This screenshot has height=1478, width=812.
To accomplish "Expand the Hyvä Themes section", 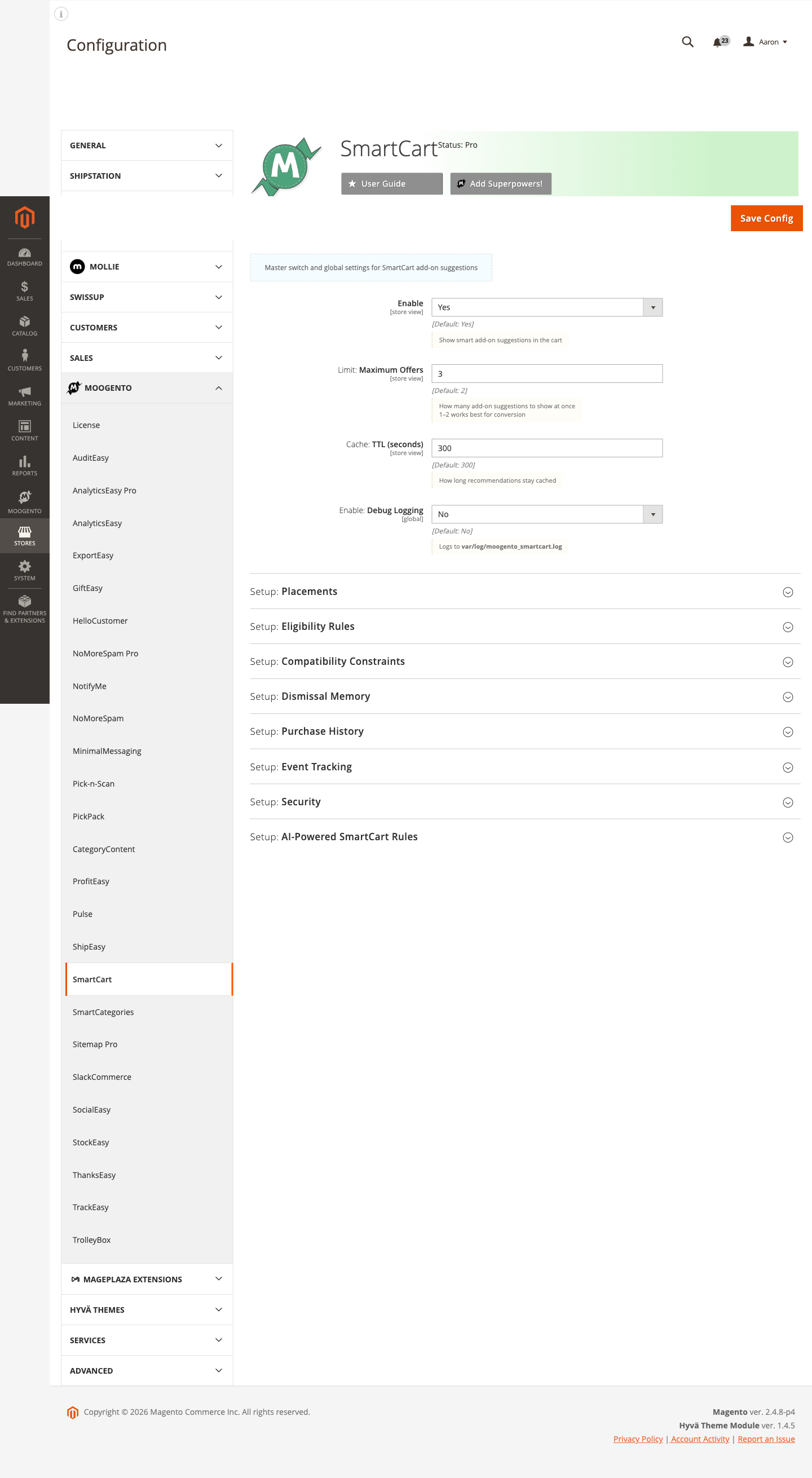I will pyautogui.click(x=147, y=1310).
